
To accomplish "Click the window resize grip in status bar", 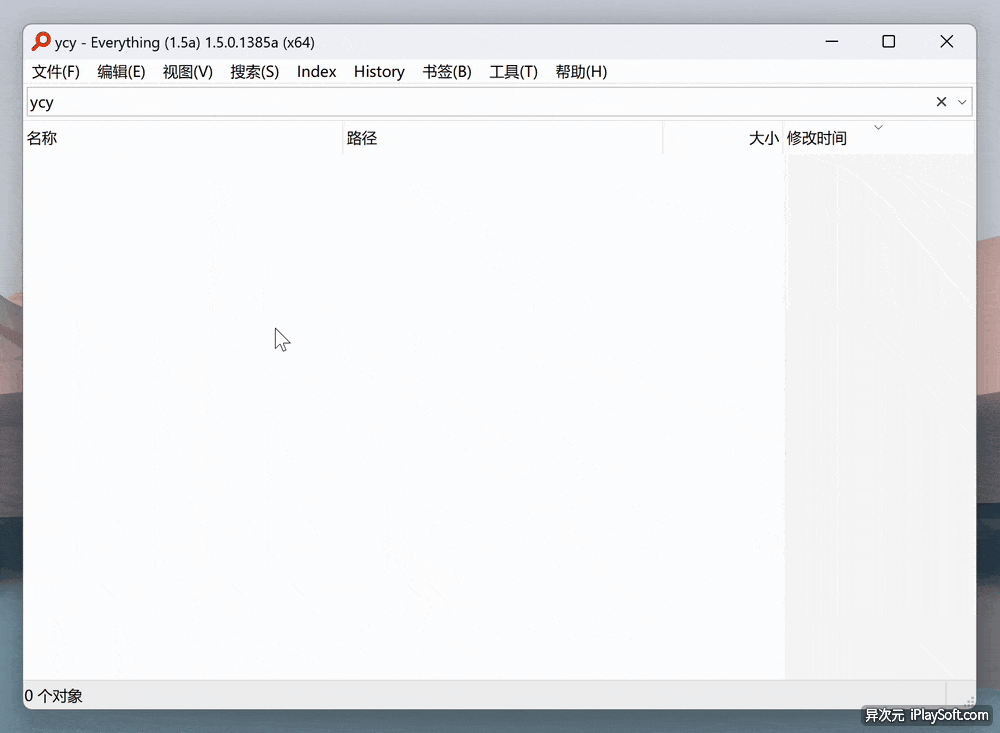I will 969,701.
